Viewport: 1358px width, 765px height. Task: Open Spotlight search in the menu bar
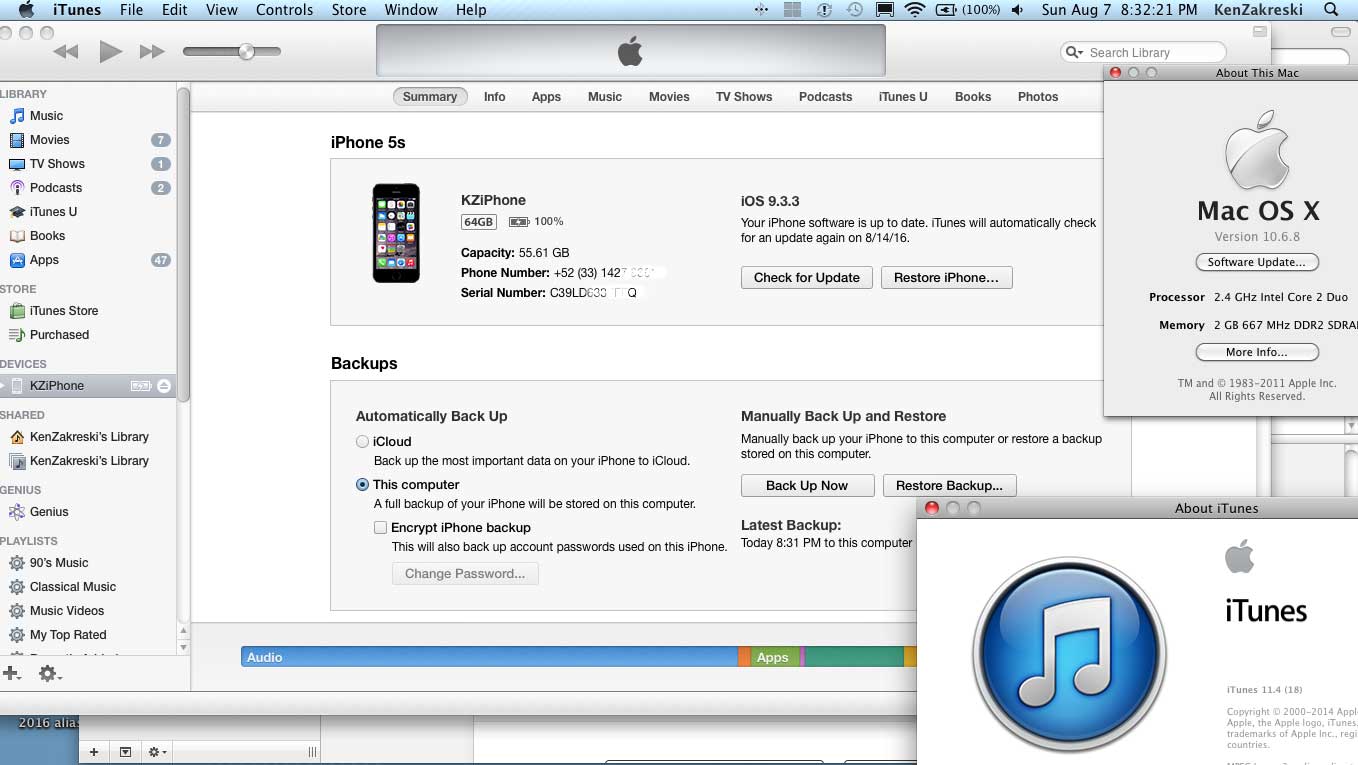(1331, 10)
